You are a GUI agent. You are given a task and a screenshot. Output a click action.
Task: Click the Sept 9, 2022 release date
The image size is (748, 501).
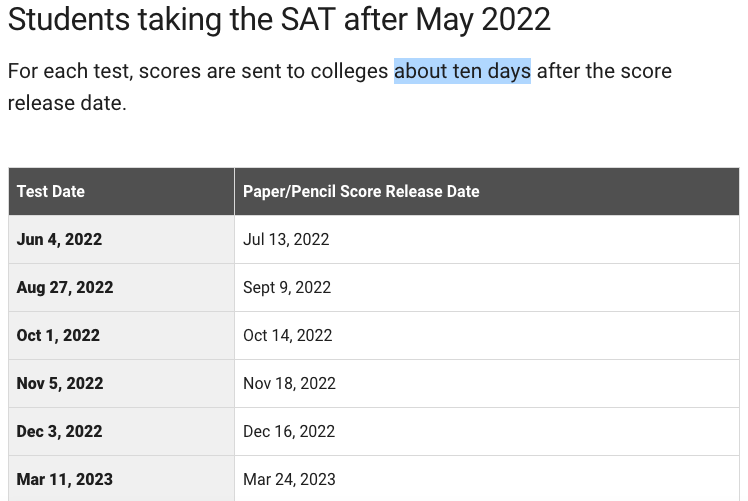click(287, 287)
